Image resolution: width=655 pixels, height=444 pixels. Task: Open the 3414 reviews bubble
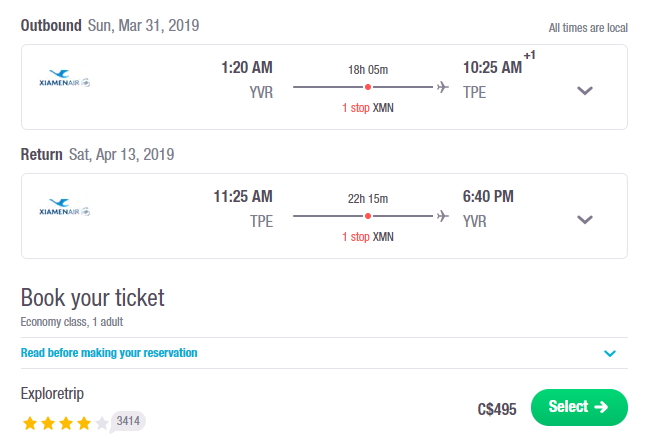point(128,421)
